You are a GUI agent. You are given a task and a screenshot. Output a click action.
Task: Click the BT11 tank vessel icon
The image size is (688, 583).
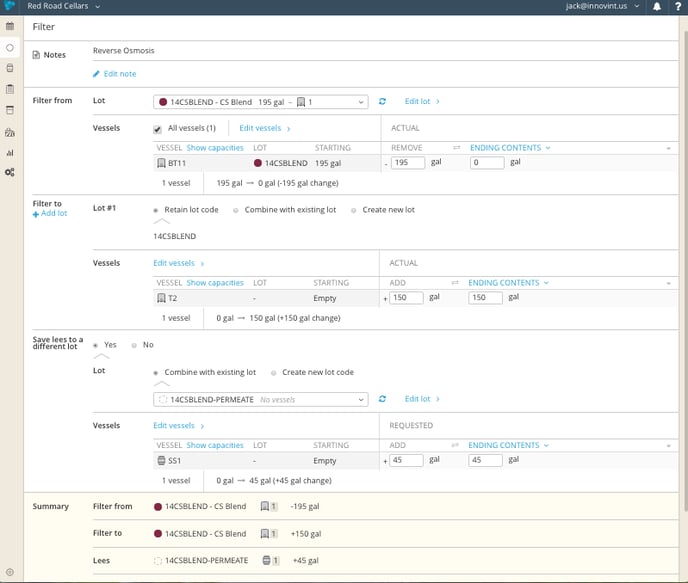tap(161, 163)
